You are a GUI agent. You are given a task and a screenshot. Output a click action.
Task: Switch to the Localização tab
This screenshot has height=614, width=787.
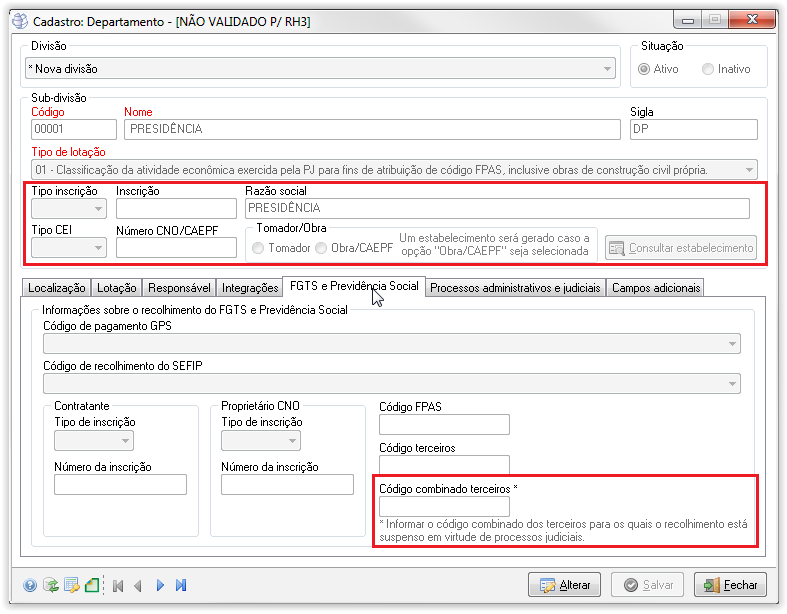pos(57,288)
